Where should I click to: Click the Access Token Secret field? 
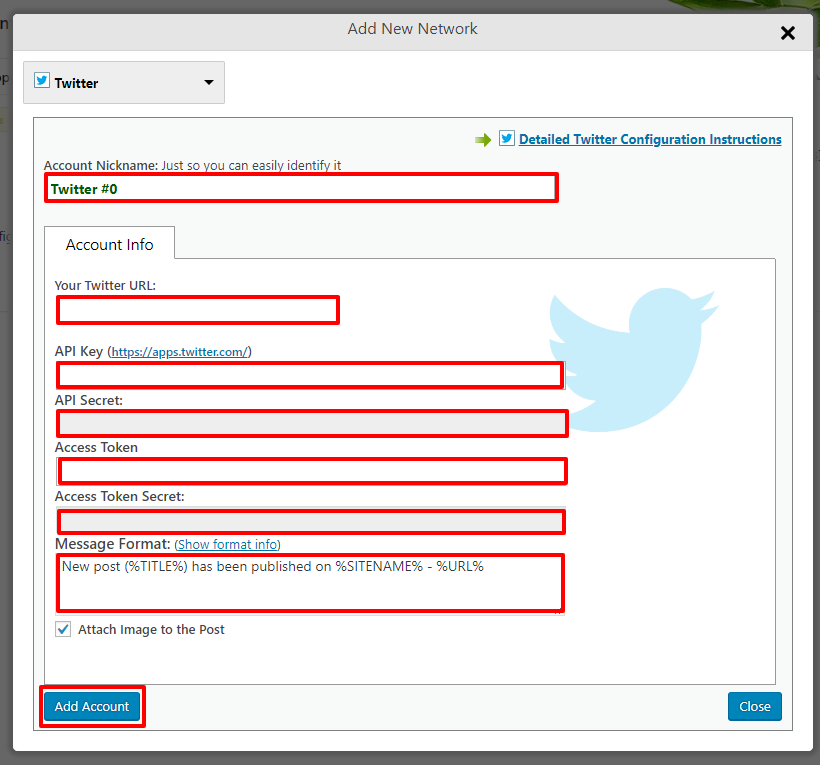click(x=311, y=521)
